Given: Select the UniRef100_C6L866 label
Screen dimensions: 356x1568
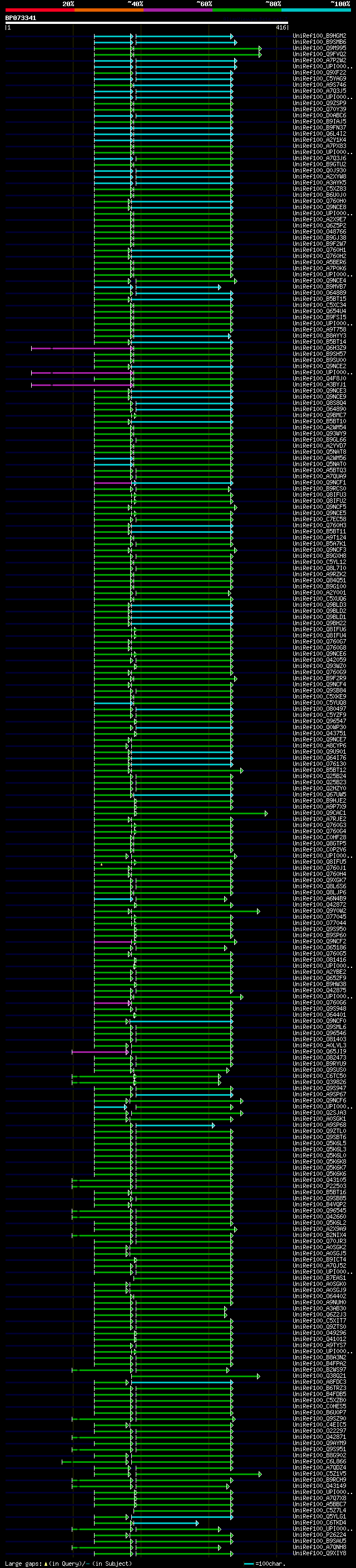Looking at the screenshot, I should tap(319, 1461).
